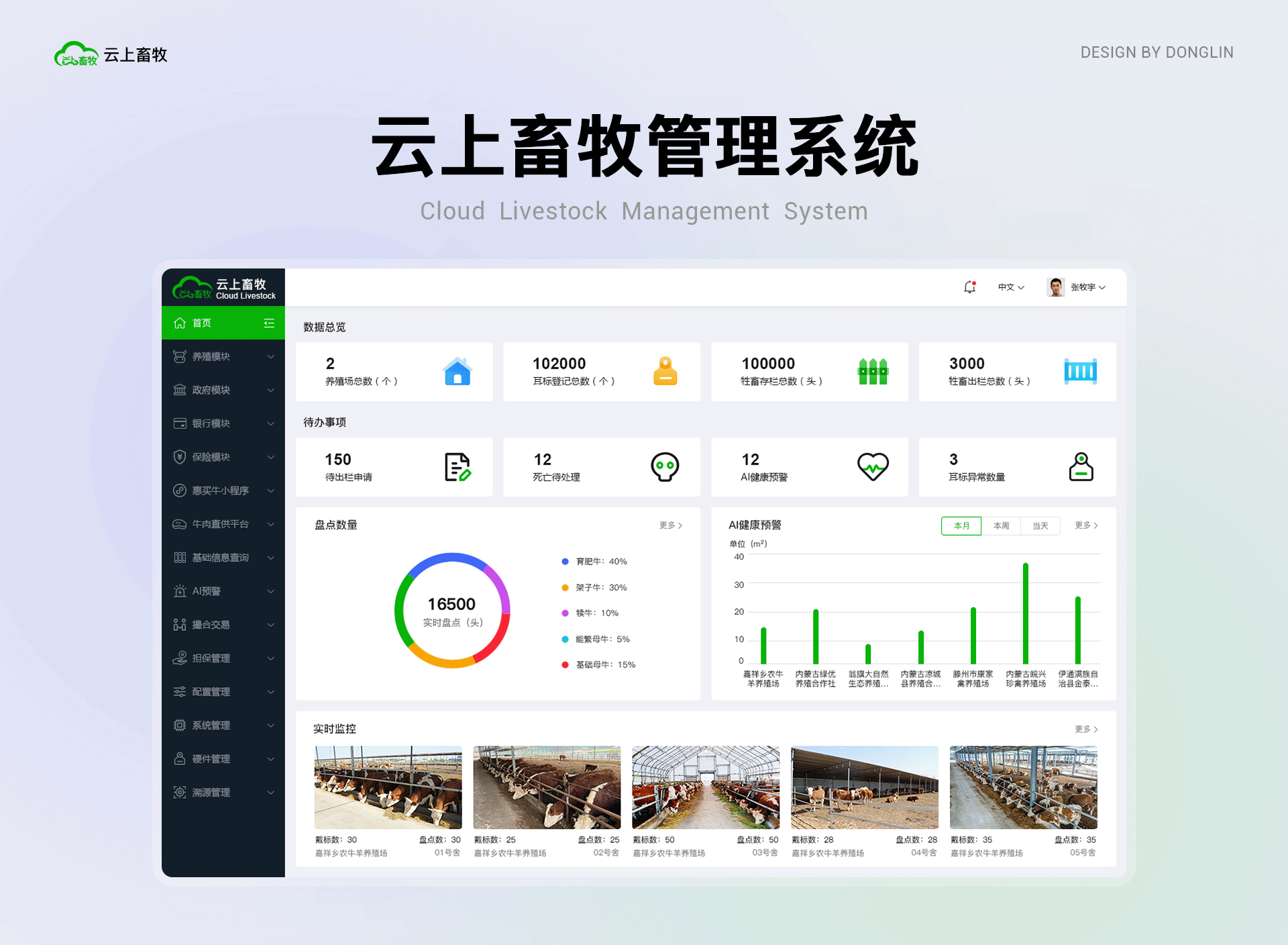Expand the 中文 language dropdown
The width and height of the screenshot is (1288, 945).
[x=1010, y=287]
